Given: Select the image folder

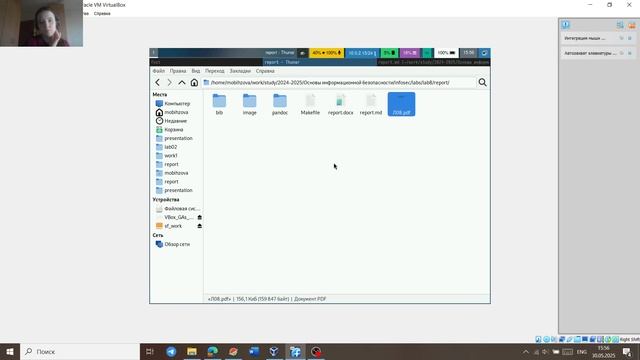Looking at the screenshot, I should [x=249, y=104].
